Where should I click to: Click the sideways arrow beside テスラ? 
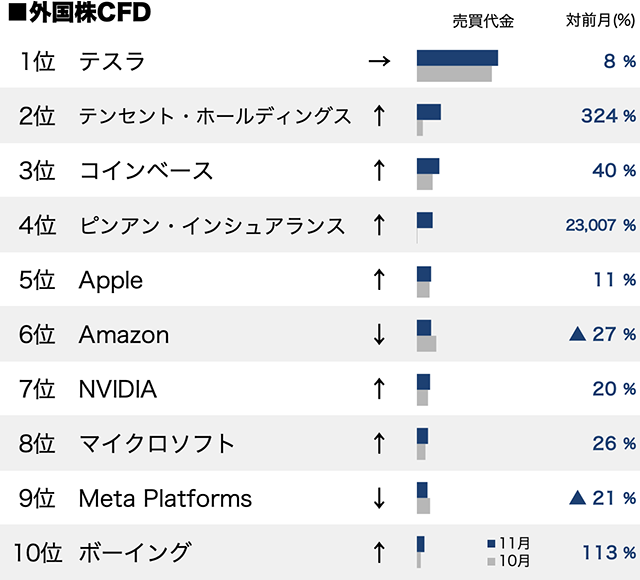(x=378, y=62)
